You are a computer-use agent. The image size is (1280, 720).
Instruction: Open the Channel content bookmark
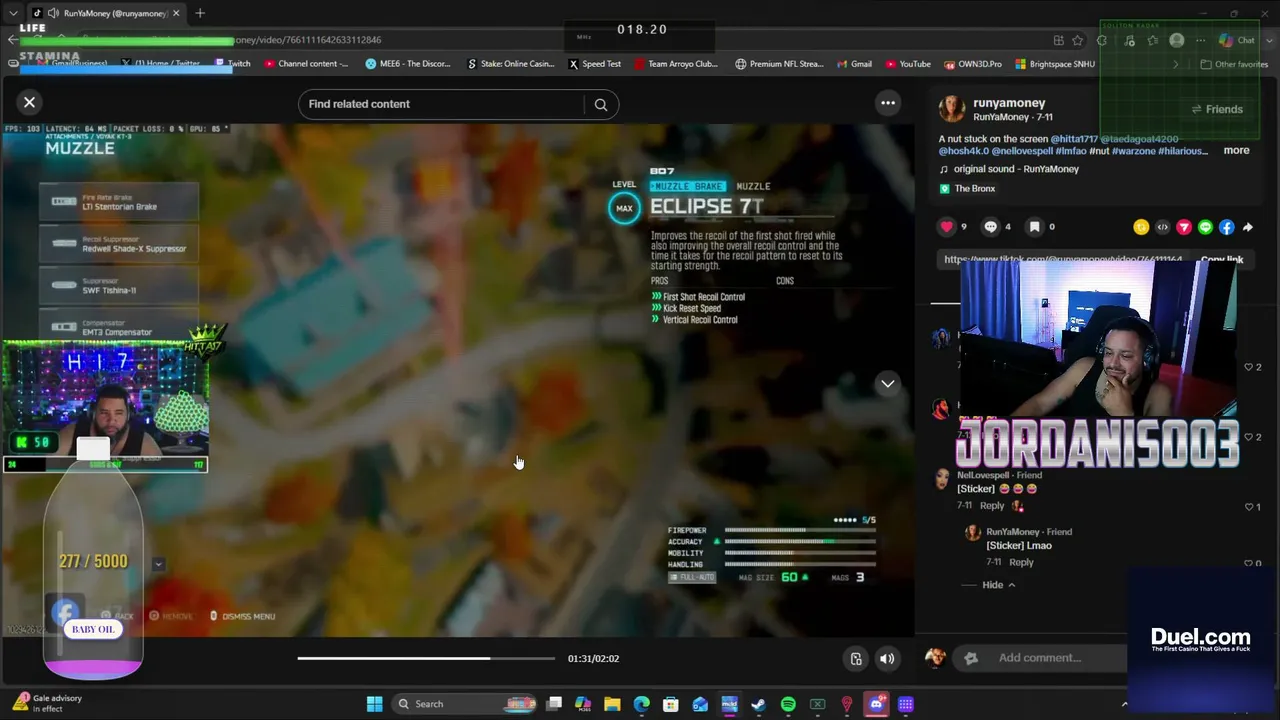(x=306, y=64)
